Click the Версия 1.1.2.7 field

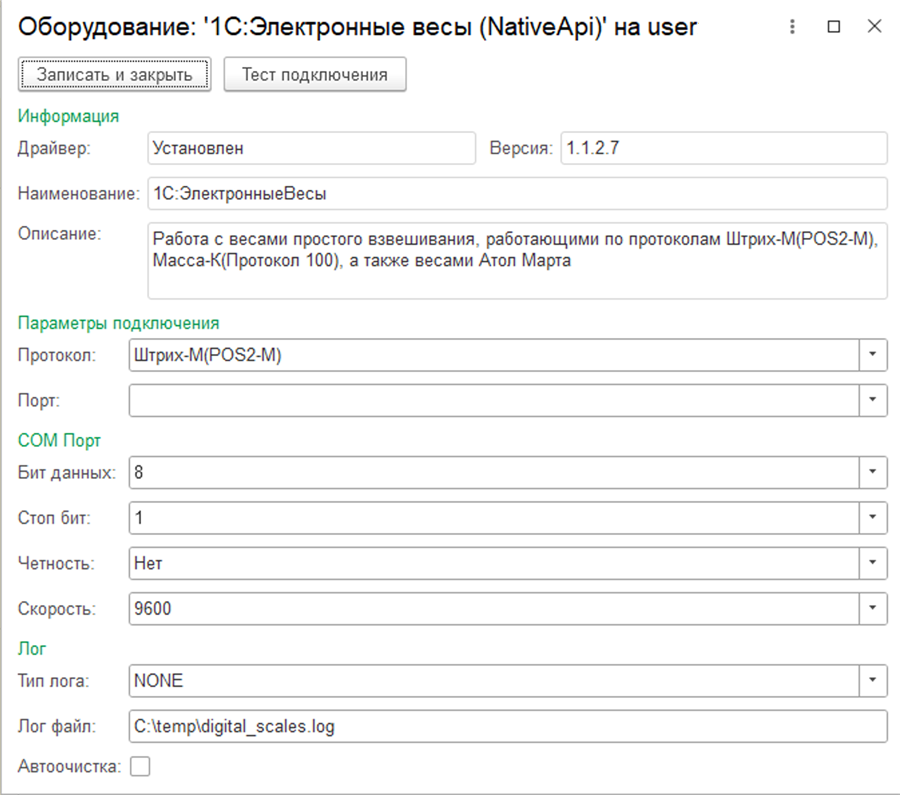pos(724,148)
